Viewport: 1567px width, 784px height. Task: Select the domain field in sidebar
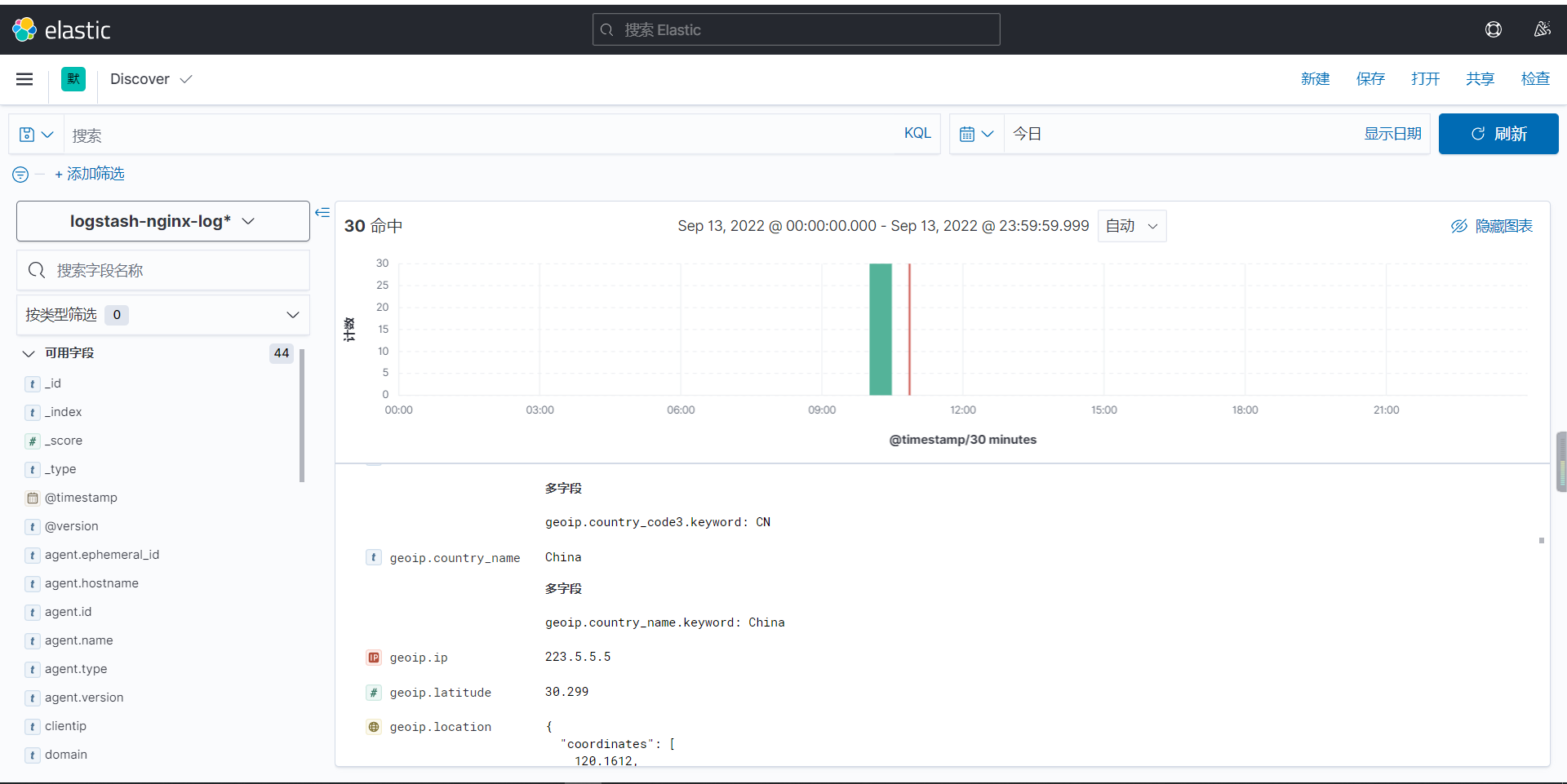pyautogui.click(x=66, y=755)
